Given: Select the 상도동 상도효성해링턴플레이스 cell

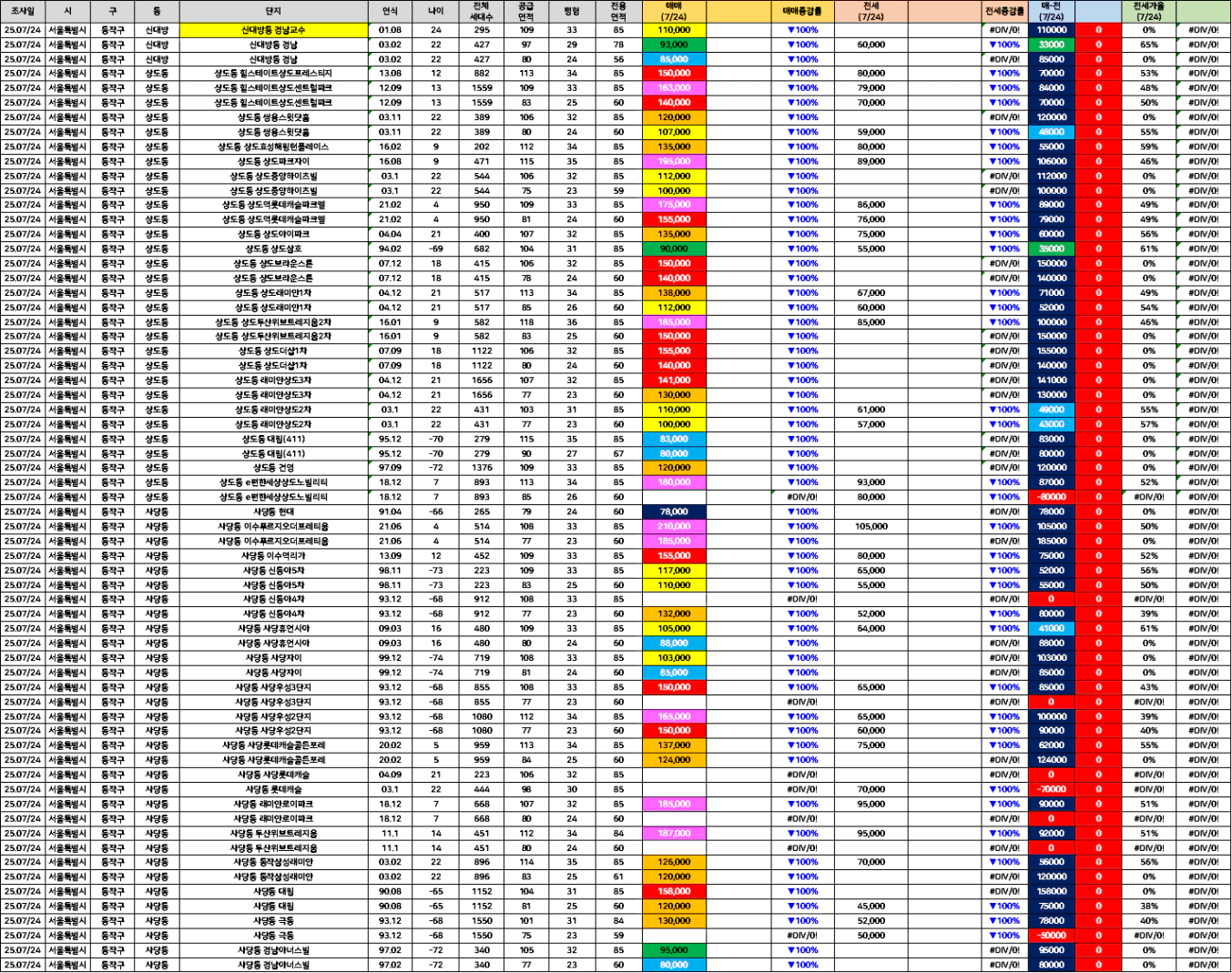Looking at the screenshot, I should (x=273, y=147).
